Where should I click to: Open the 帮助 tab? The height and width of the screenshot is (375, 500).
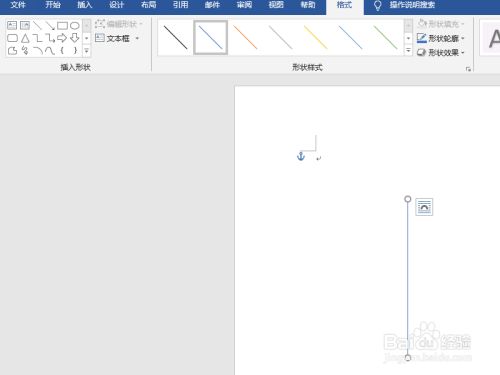308,5
